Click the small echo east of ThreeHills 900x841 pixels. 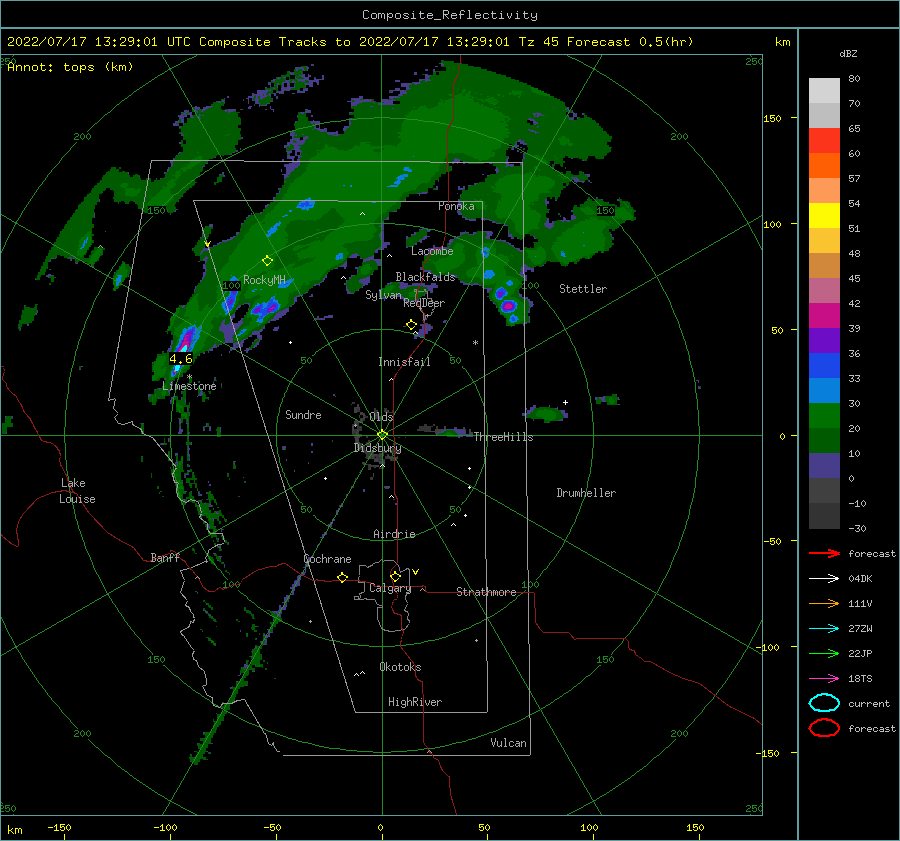pos(545,413)
